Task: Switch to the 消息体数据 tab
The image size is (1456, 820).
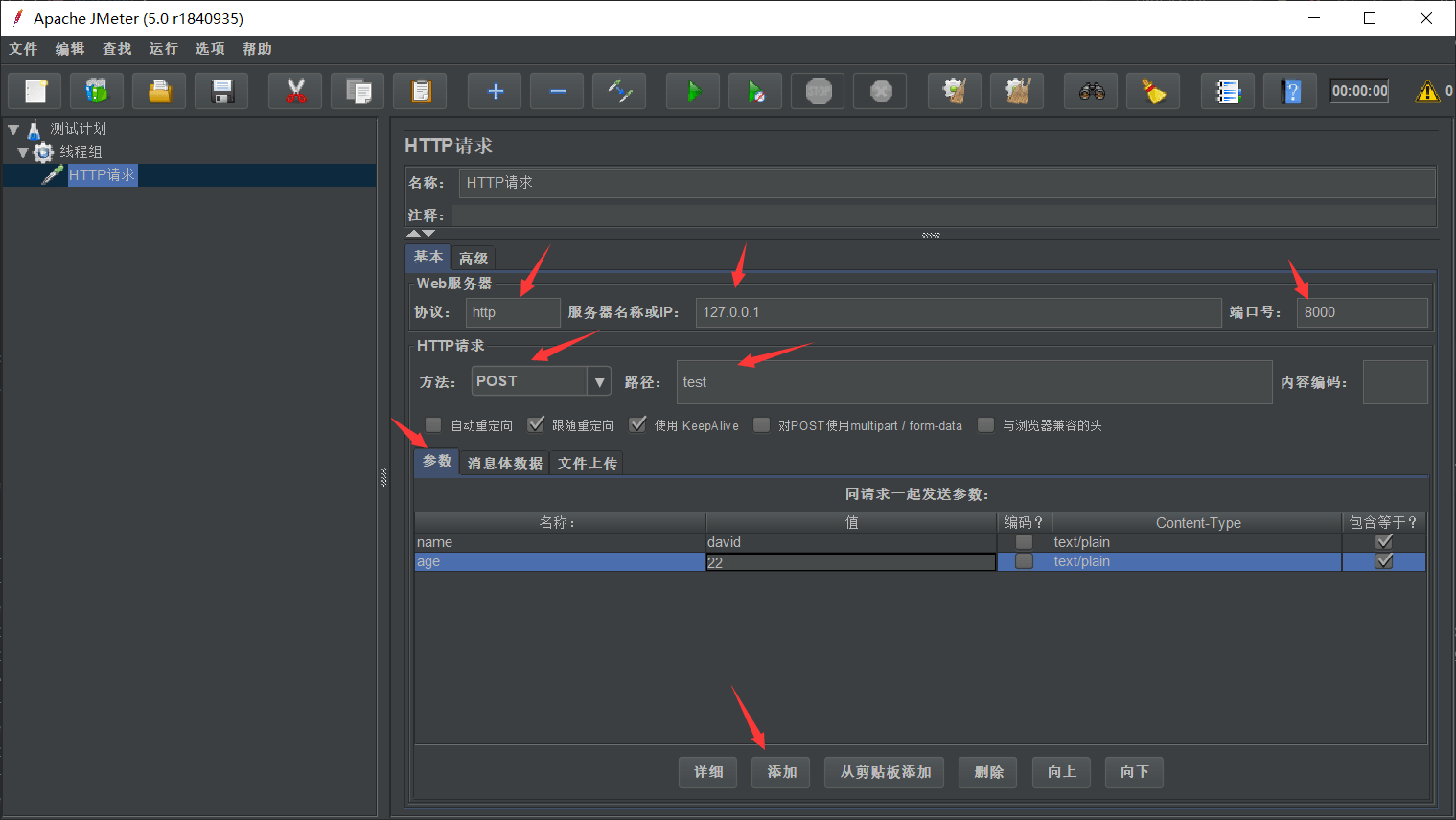Action: (x=505, y=464)
